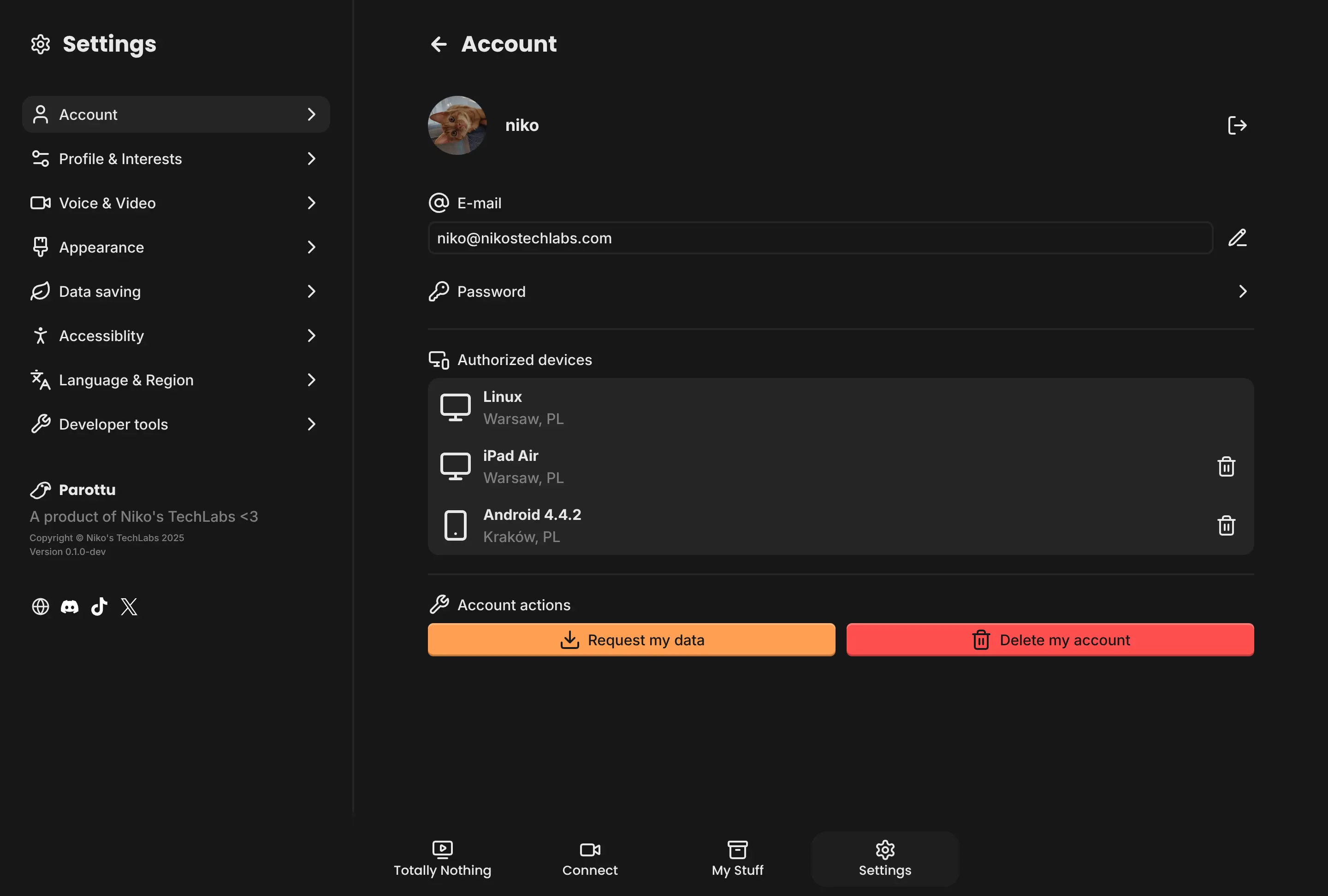Log out using the sign-out icon
Screen dimensions: 1328x896
1237,126
